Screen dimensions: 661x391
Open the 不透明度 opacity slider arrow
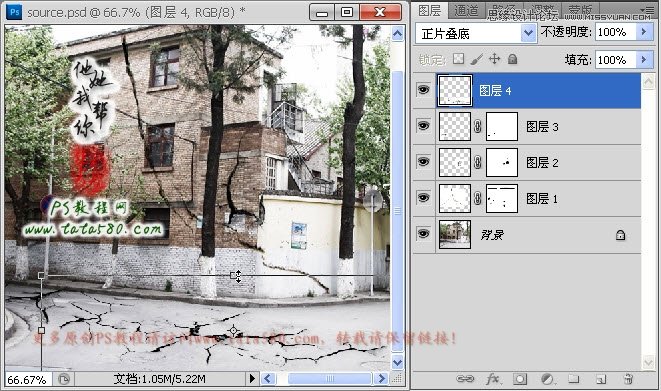click(x=644, y=32)
